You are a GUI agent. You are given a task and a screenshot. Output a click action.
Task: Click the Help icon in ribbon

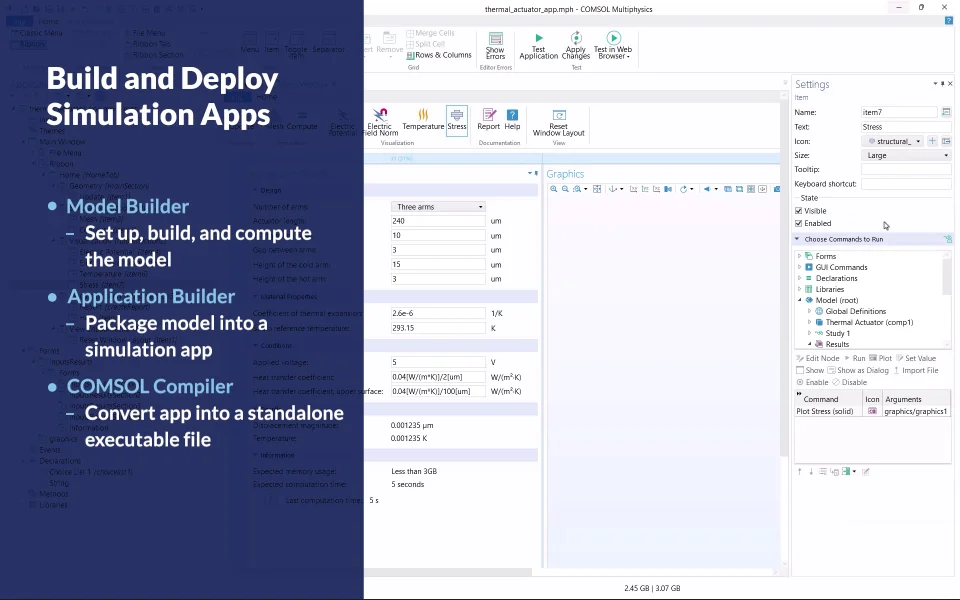click(x=512, y=114)
